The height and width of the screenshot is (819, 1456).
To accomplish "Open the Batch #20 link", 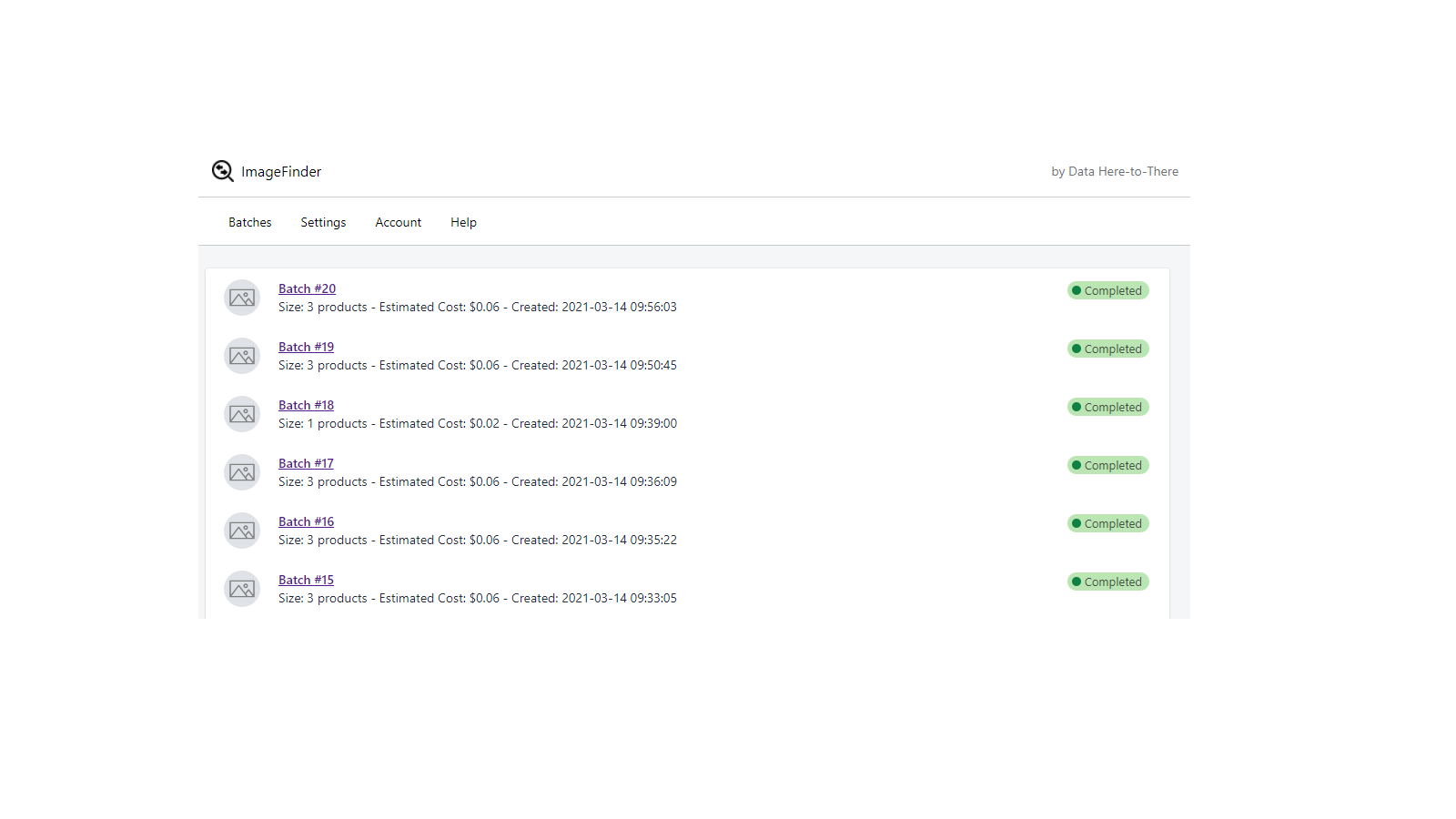I will [x=307, y=288].
